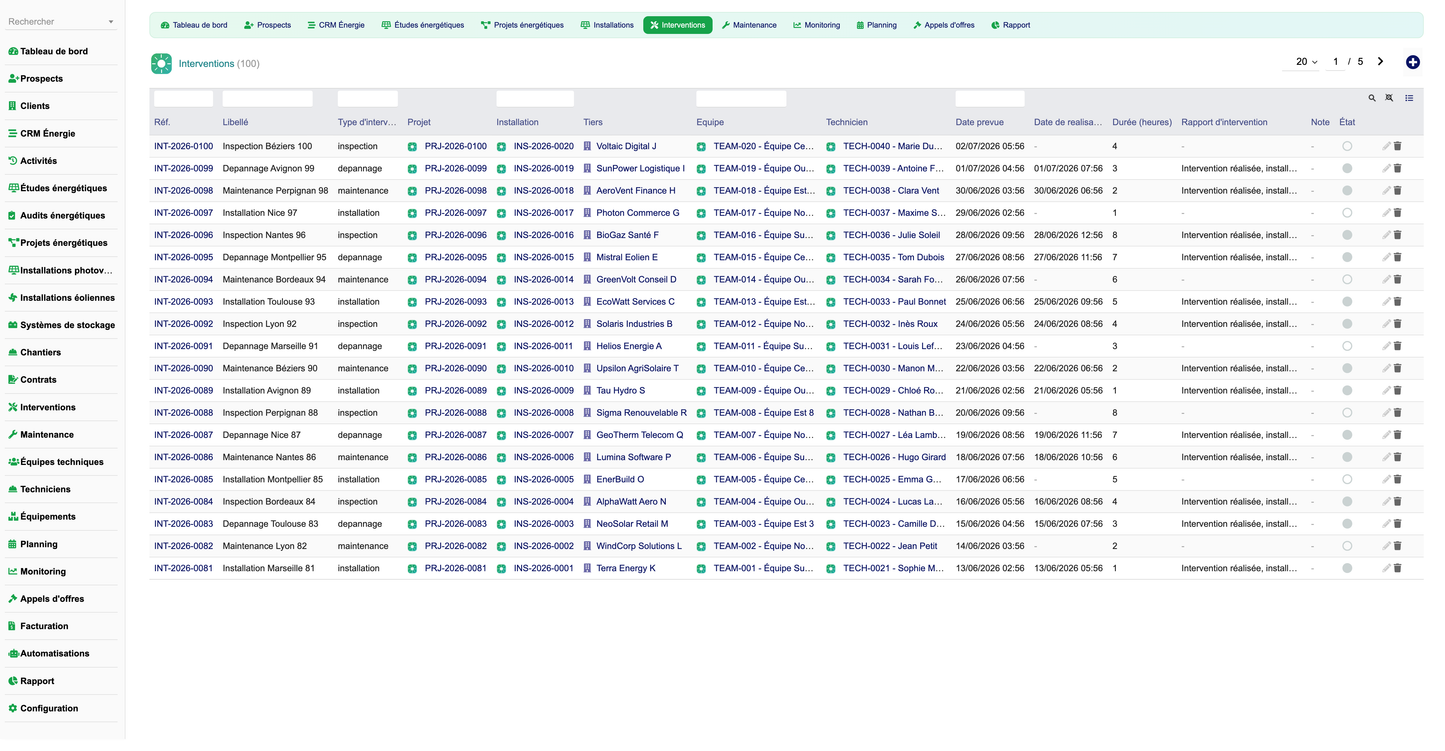Click the clear search filters icon
This screenshot has width=1445, height=751.
[1389, 98]
